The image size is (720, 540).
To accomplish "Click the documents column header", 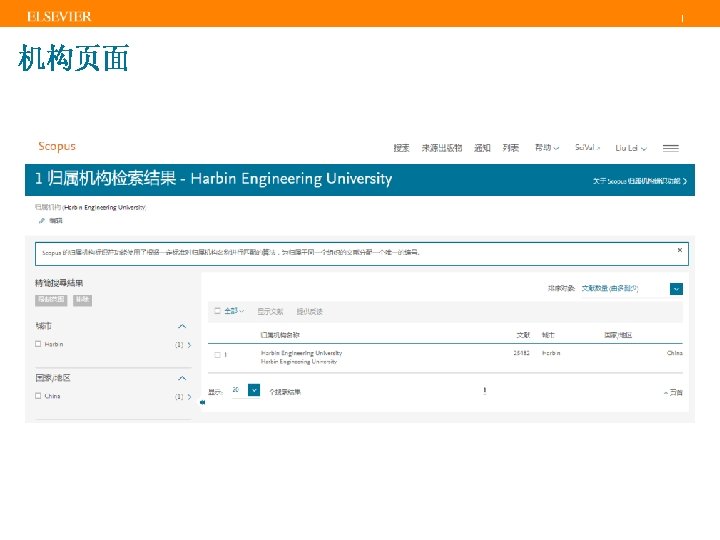I will (523, 335).
